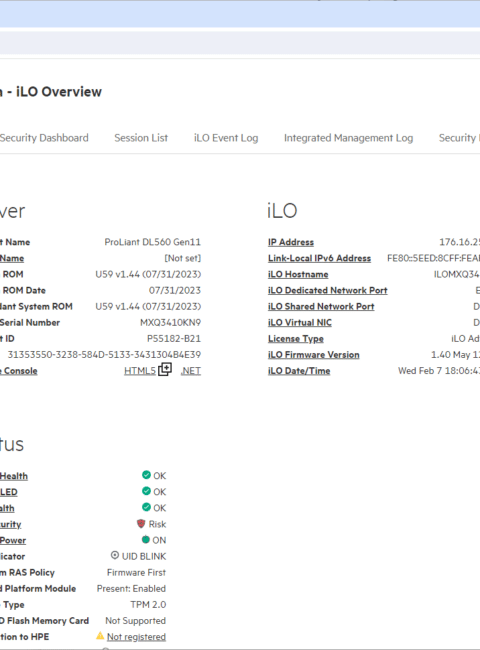Go to Integrated Management Log tab
Viewport: 480px width, 650px height.
tap(349, 138)
